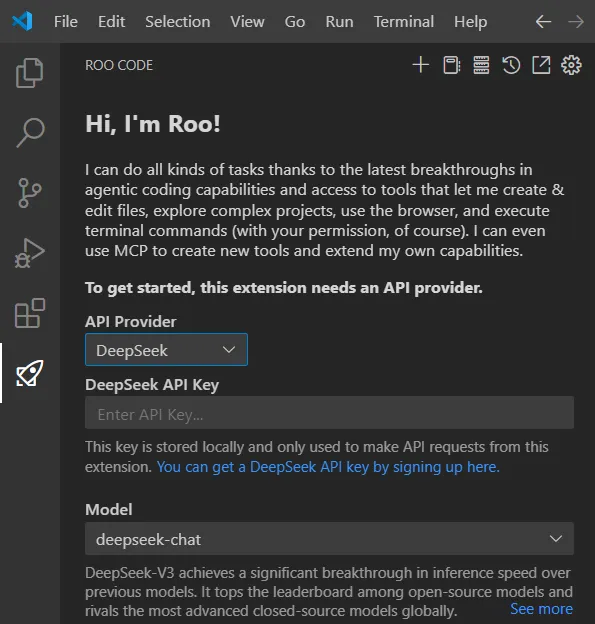The height and width of the screenshot is (624, 595).
Task: Open the Source Control view
Action: pos(29,193)
